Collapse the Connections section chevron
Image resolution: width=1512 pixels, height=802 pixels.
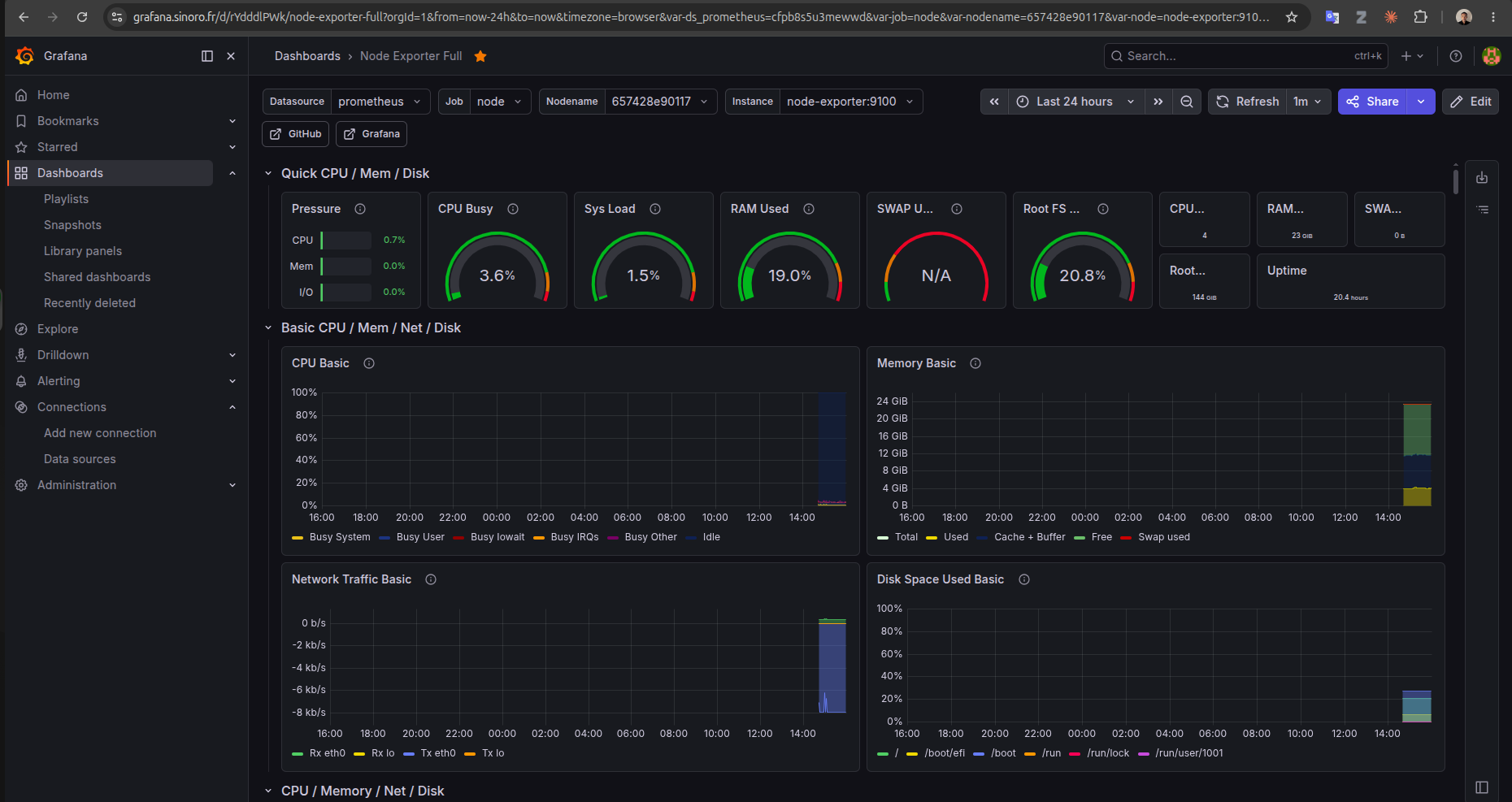(x=232, y=407)
